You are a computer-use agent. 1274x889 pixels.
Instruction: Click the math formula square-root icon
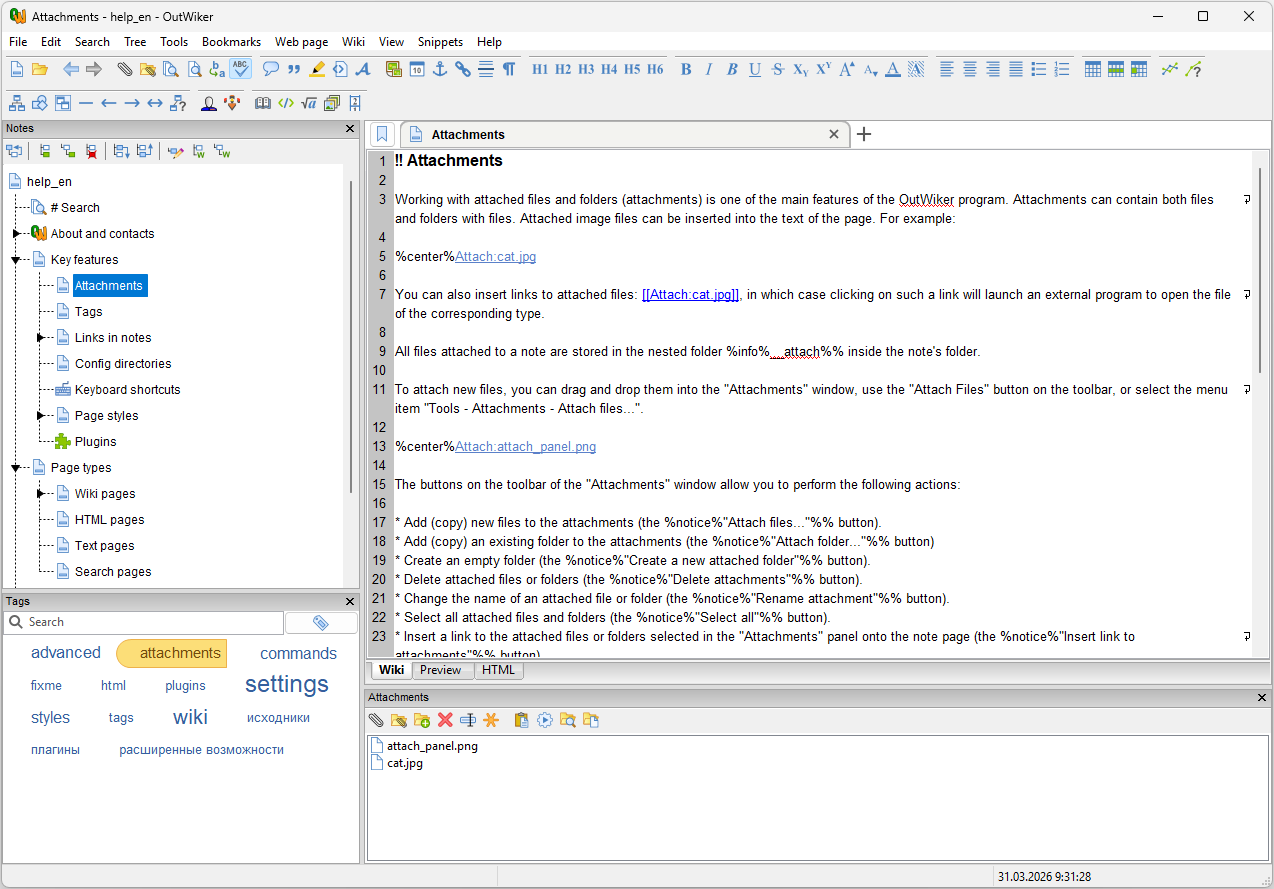click(309, 102)
